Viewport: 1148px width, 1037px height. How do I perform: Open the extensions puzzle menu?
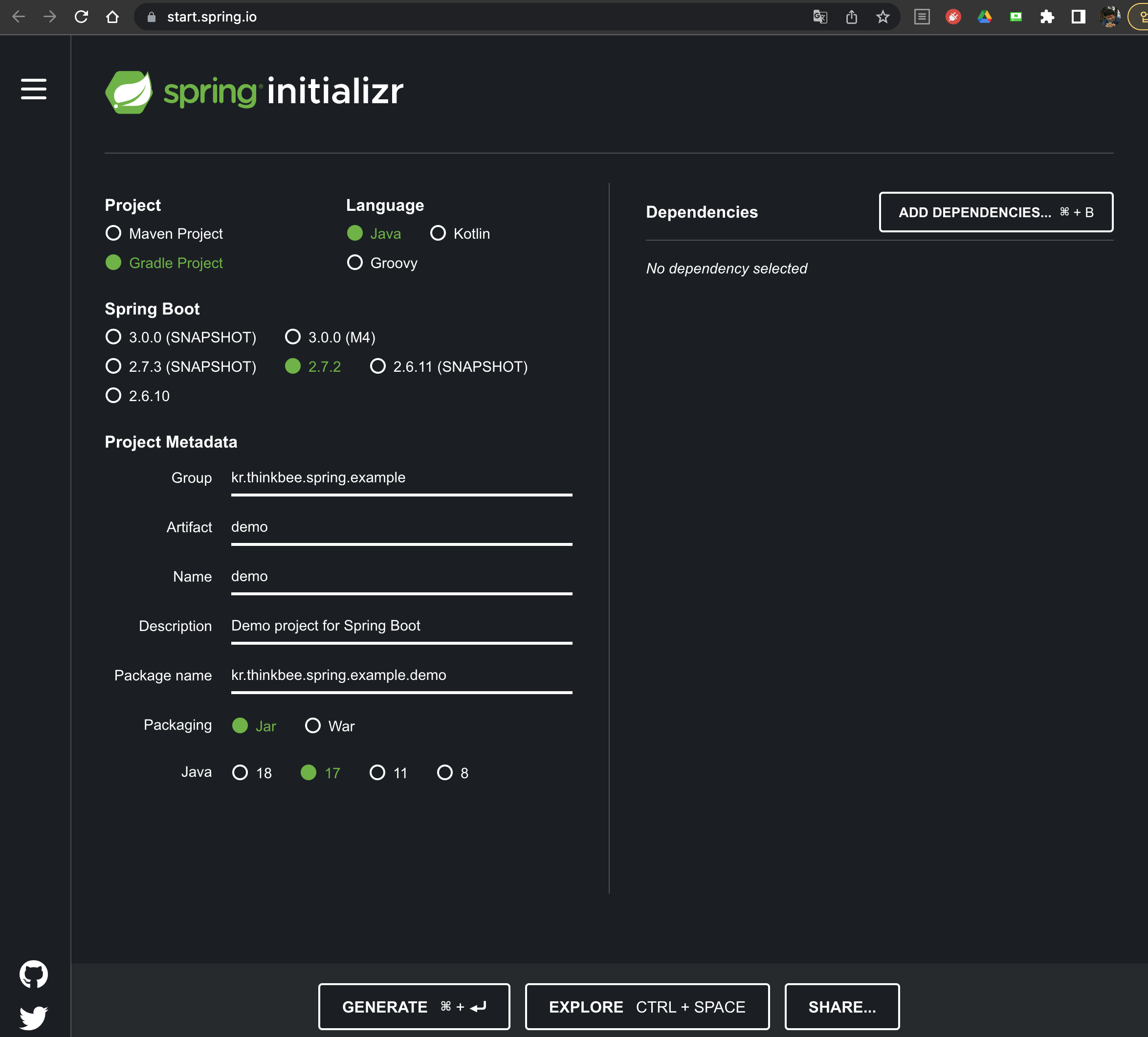(1047, 17)
